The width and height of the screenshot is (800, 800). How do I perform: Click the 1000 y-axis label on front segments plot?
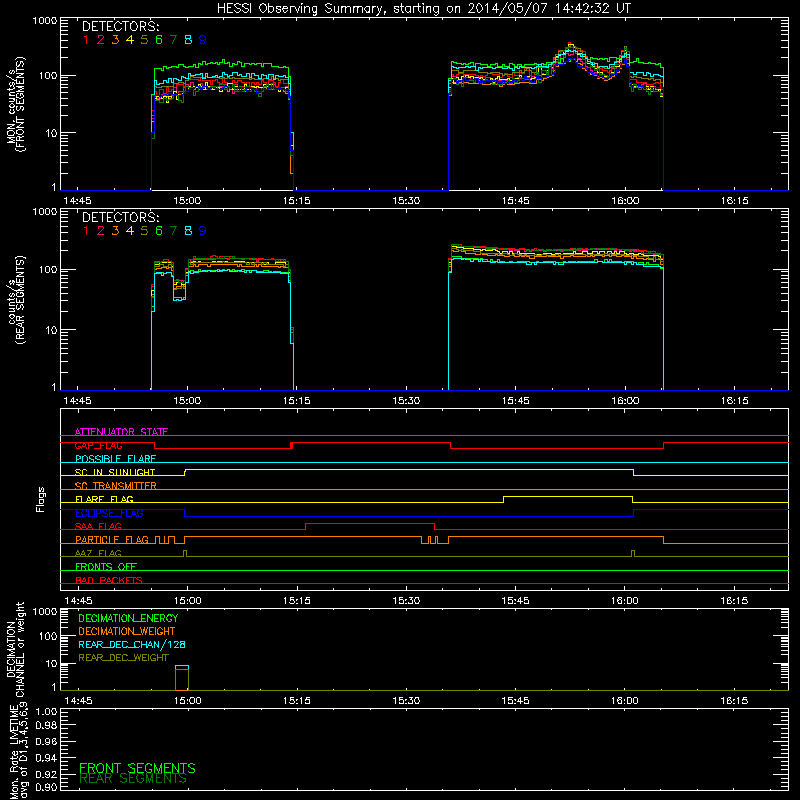(x=44, y=21)
